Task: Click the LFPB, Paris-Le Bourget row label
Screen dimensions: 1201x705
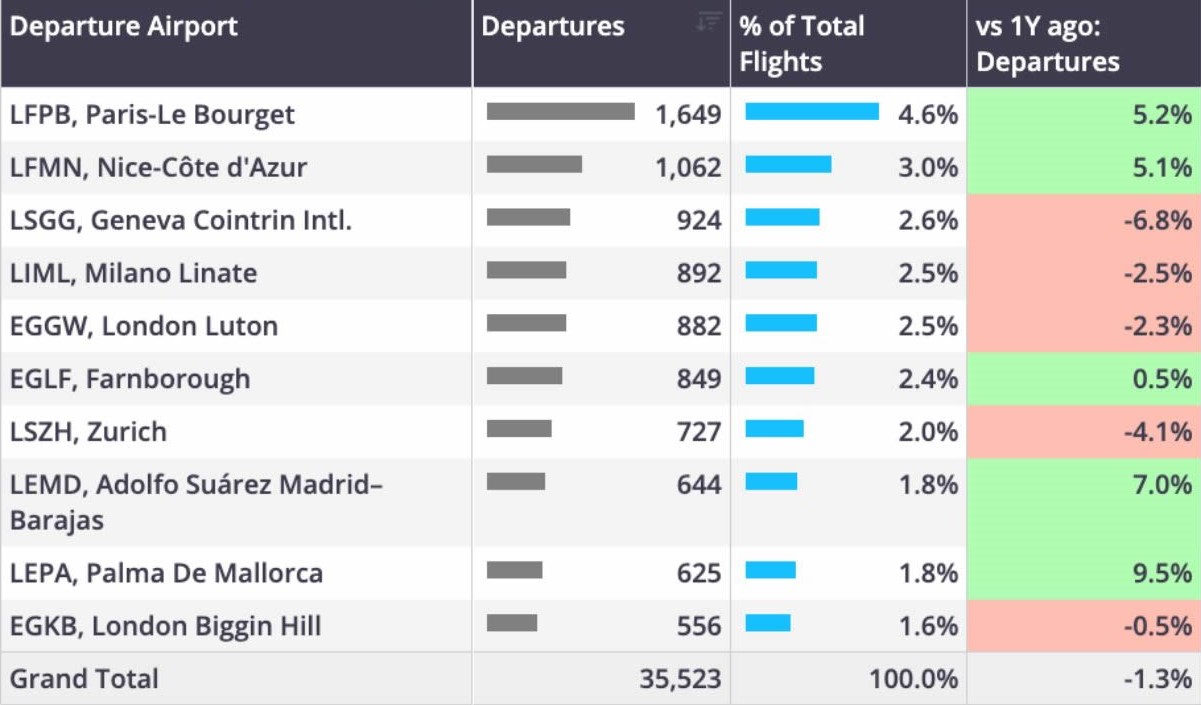Action: pyautogui.click(x=152, y=115)
